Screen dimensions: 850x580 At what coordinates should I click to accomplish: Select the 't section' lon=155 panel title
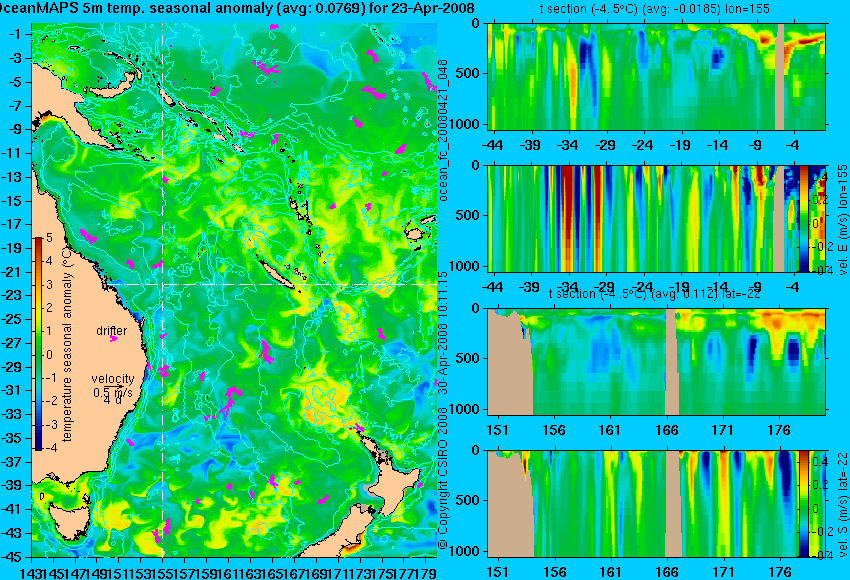pos(654,9)
